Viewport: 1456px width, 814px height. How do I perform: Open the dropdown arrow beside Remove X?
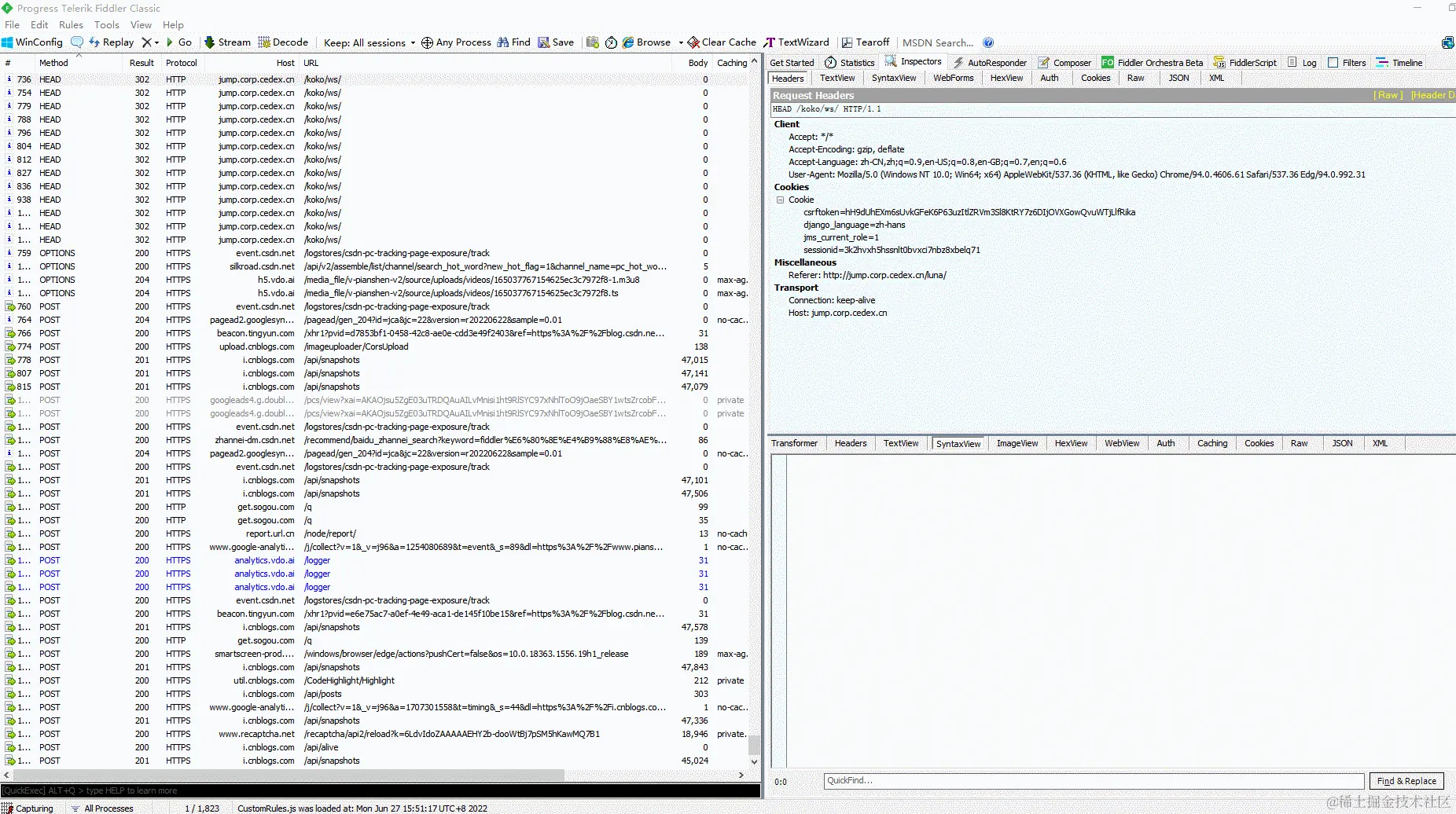[x=156, y=42]
